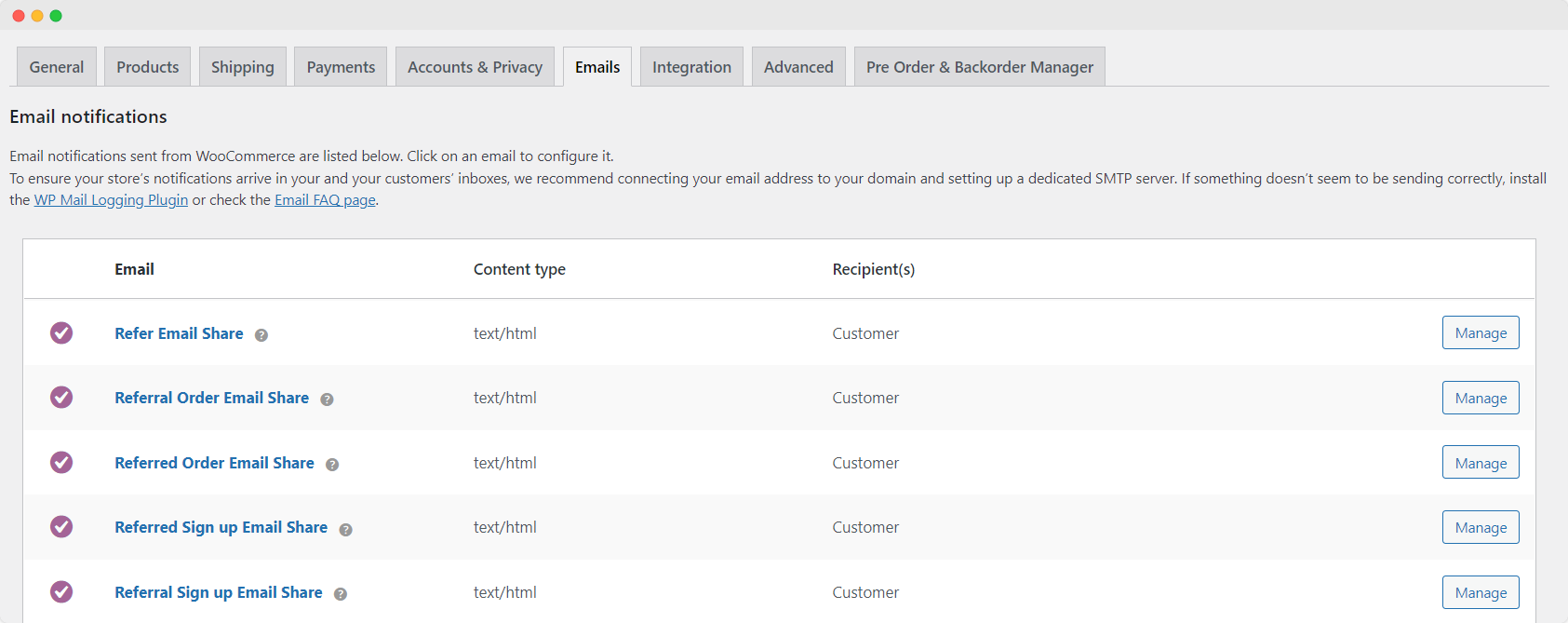
Task: Open Referred Order Email Share settings link
Action: [214, 463]
